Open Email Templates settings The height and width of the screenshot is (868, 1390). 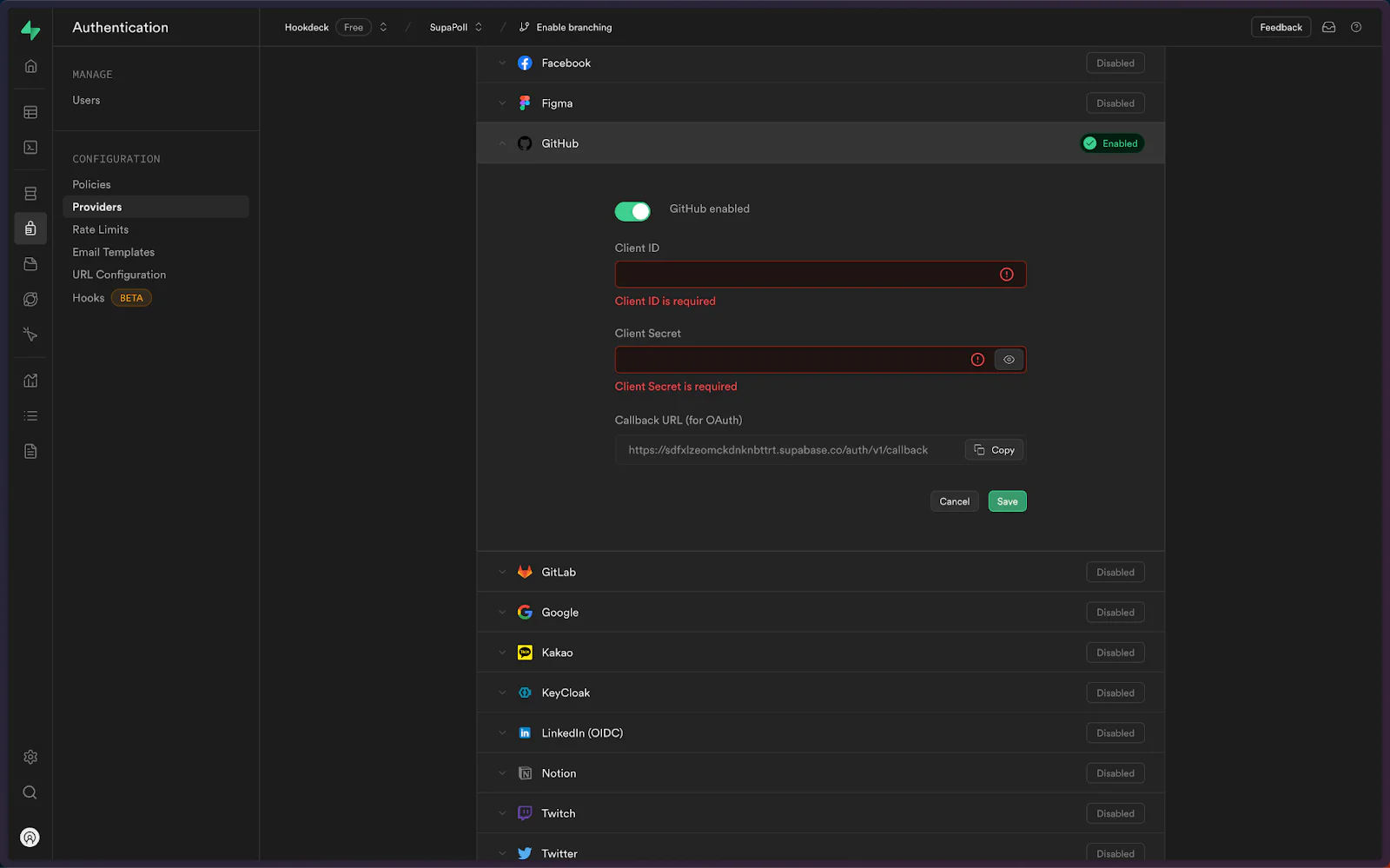[113, 252]
